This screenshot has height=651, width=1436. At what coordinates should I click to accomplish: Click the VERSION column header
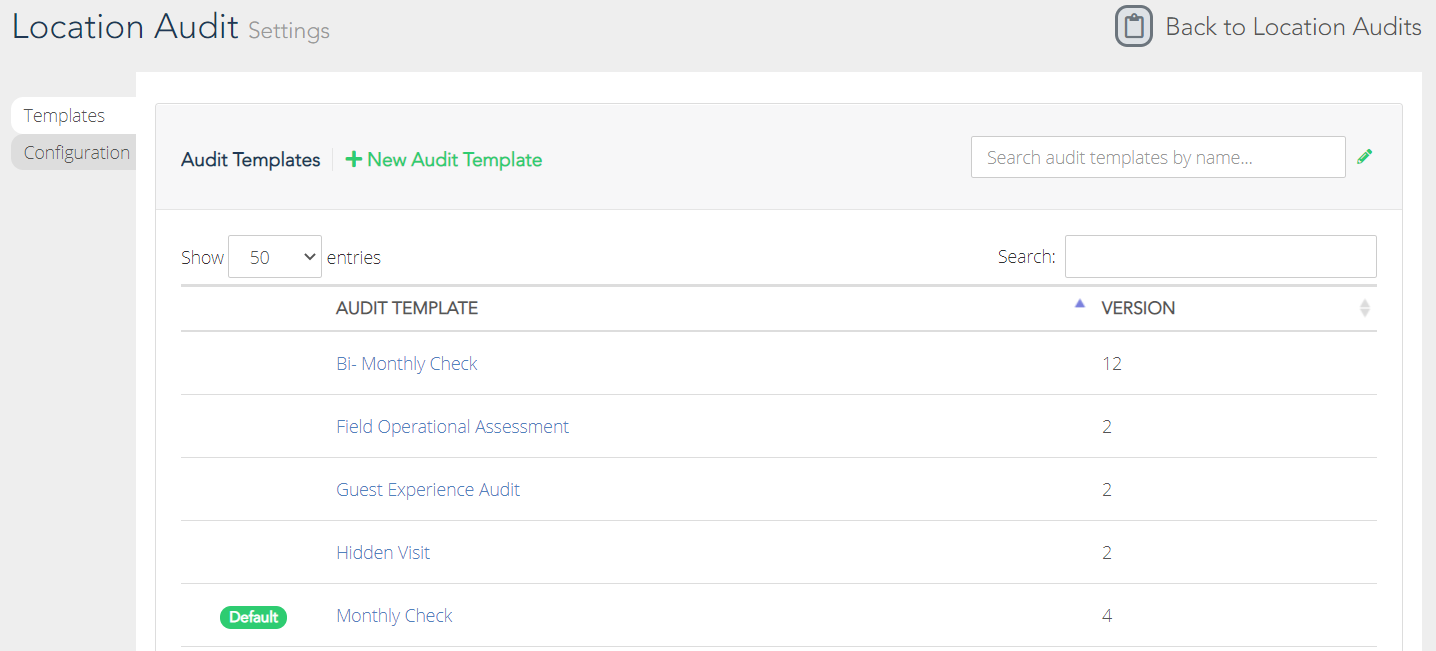[1138, 308]
